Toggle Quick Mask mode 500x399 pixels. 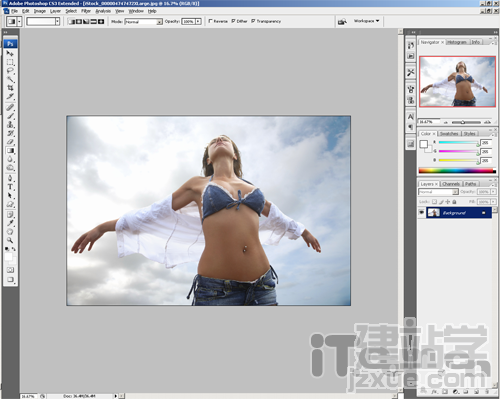click(x=10, y=270)
